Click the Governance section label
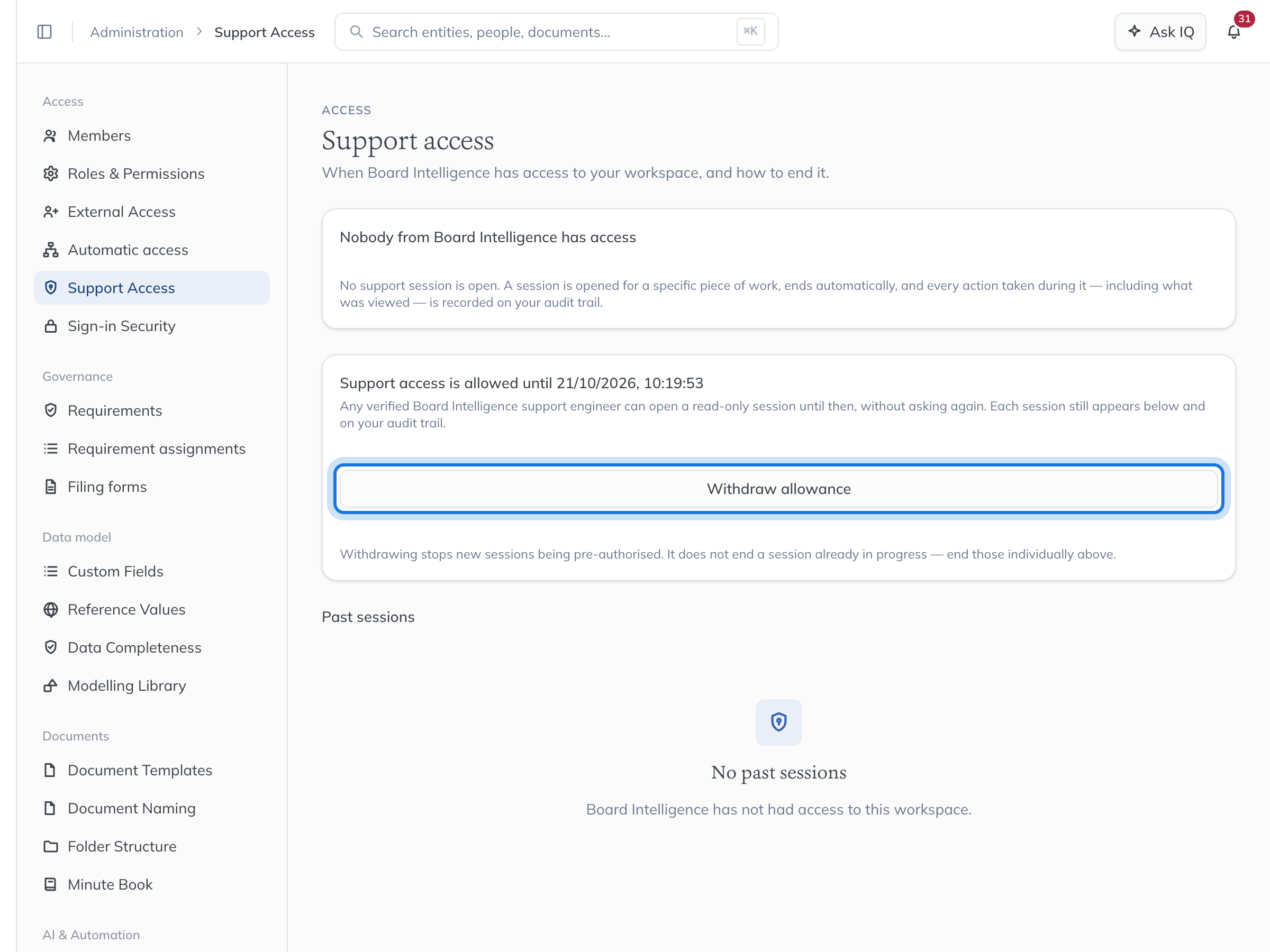Image resolution: width=1270 pixels, height=952 pixels. click(x=77, y=377)
